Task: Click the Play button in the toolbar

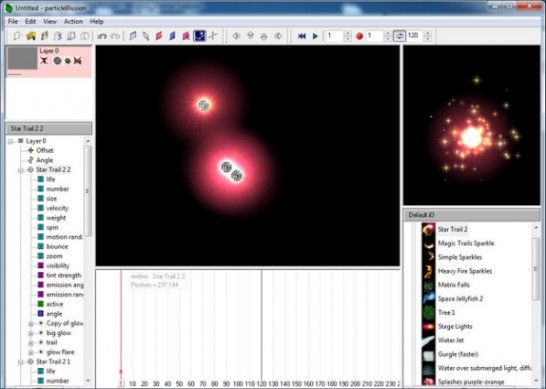Action: pos(315,36)
